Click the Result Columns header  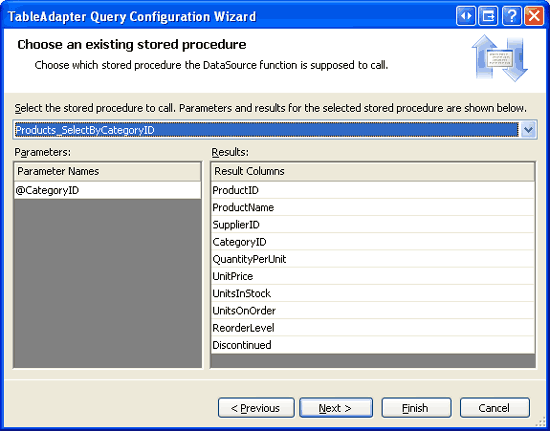click(x=373, y=171)
